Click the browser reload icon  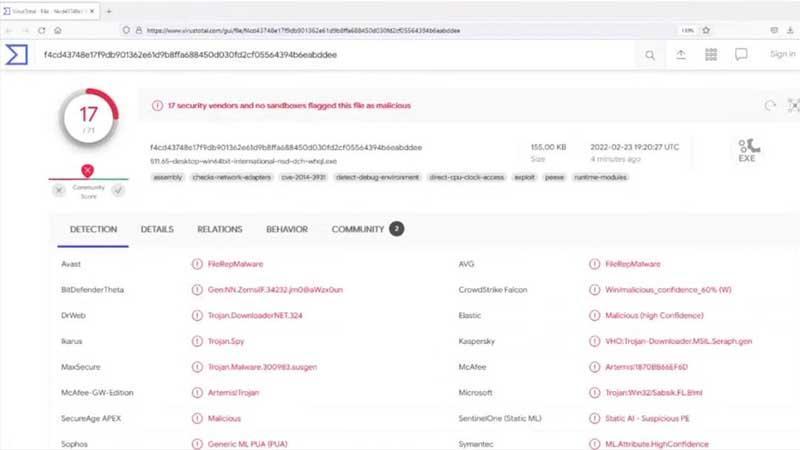click(42, 31)
